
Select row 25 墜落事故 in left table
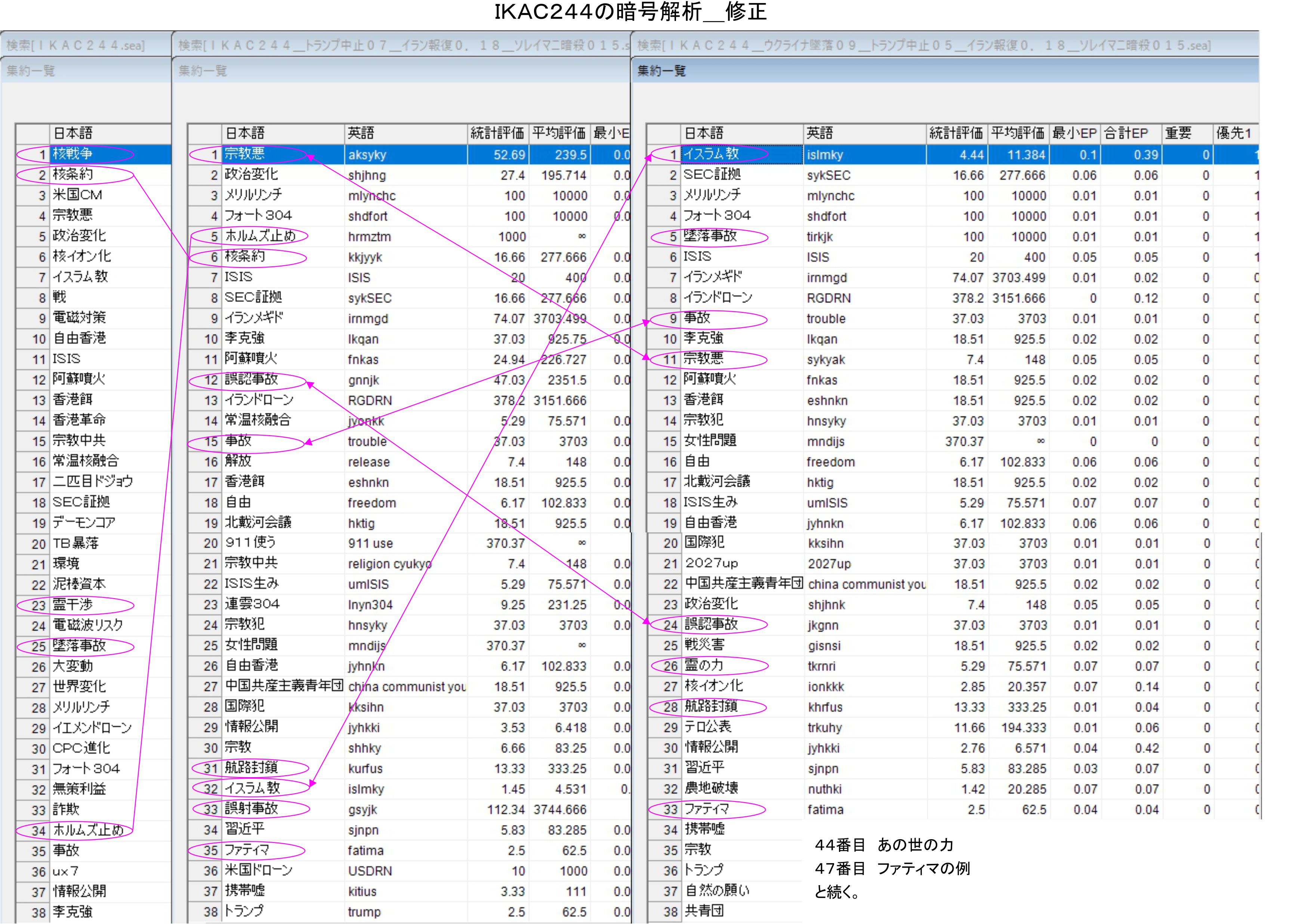click(x=79, y=646)
